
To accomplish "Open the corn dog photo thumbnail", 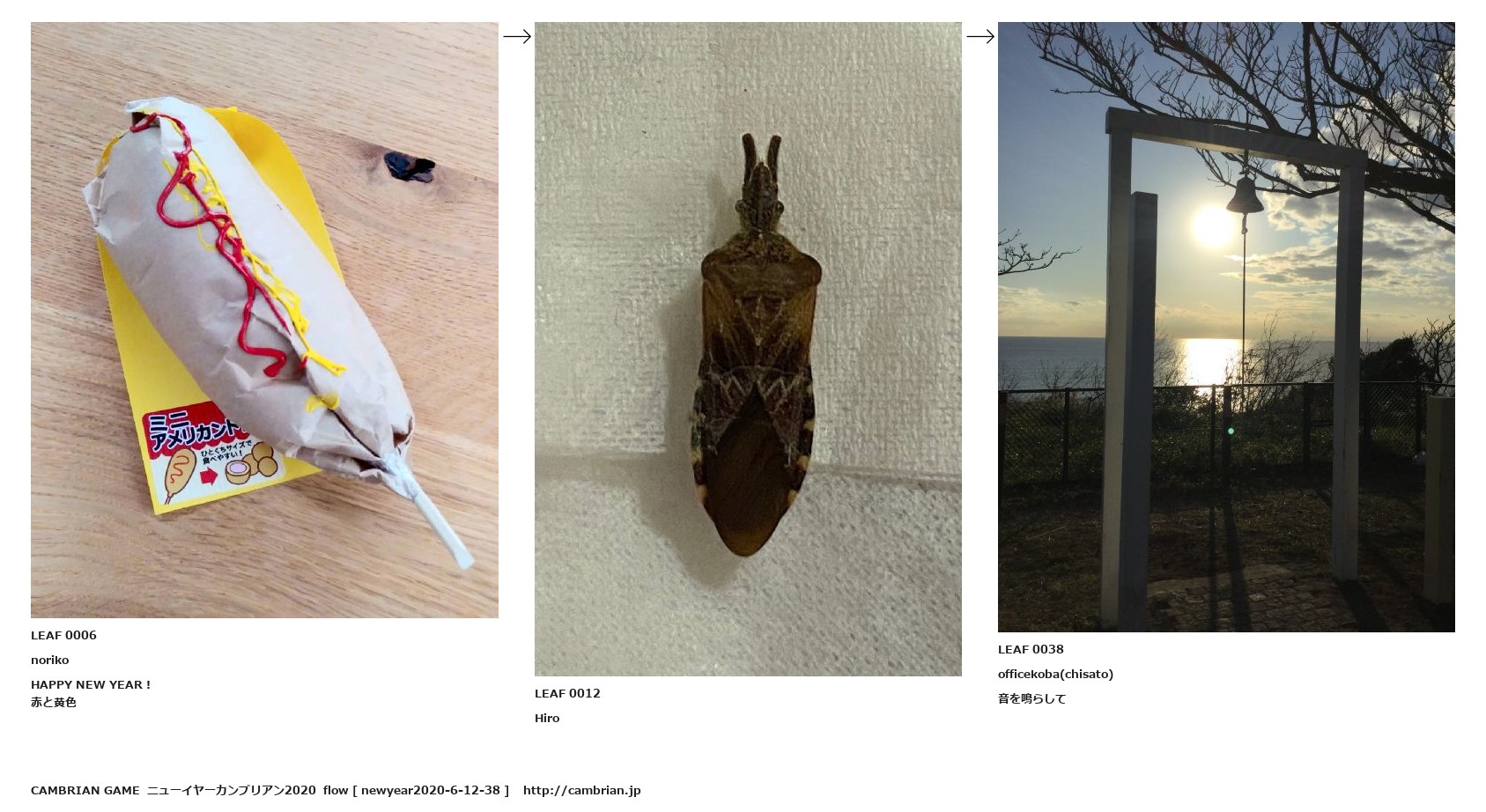I will pyautogui.click(x=264, y=320).
